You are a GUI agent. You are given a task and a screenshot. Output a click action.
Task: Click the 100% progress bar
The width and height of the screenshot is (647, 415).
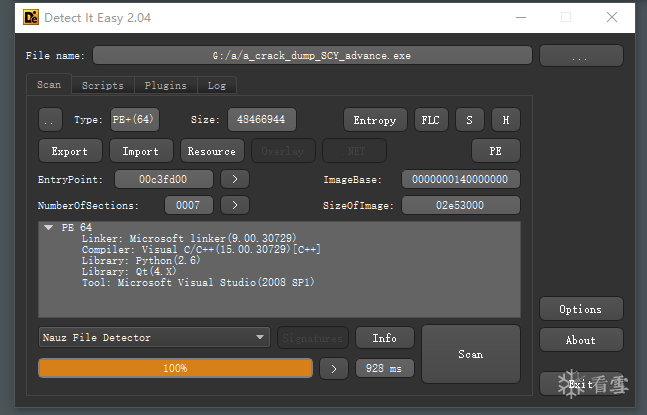coord(175,368)
